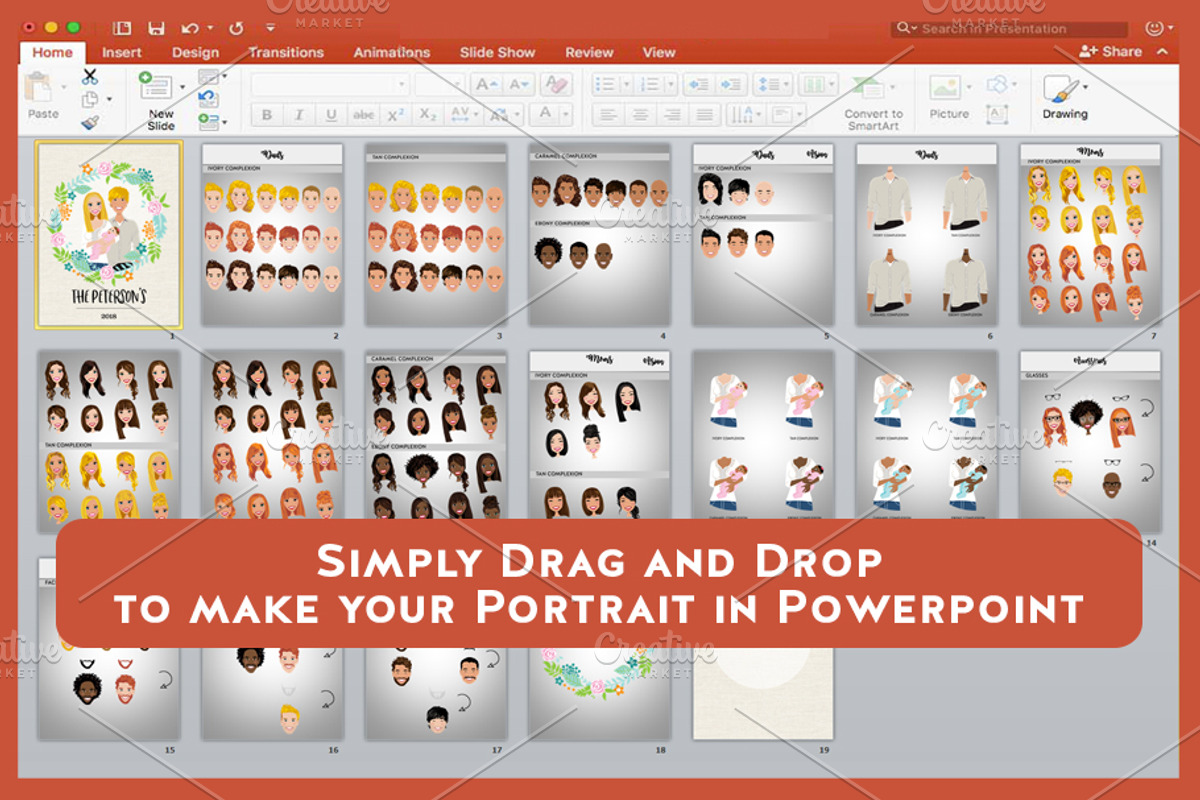The height and width of the screenshot is (800, 1200).
Task: Click the Reset slide icon
Action: pyautogui.click(x=208, y=99)
